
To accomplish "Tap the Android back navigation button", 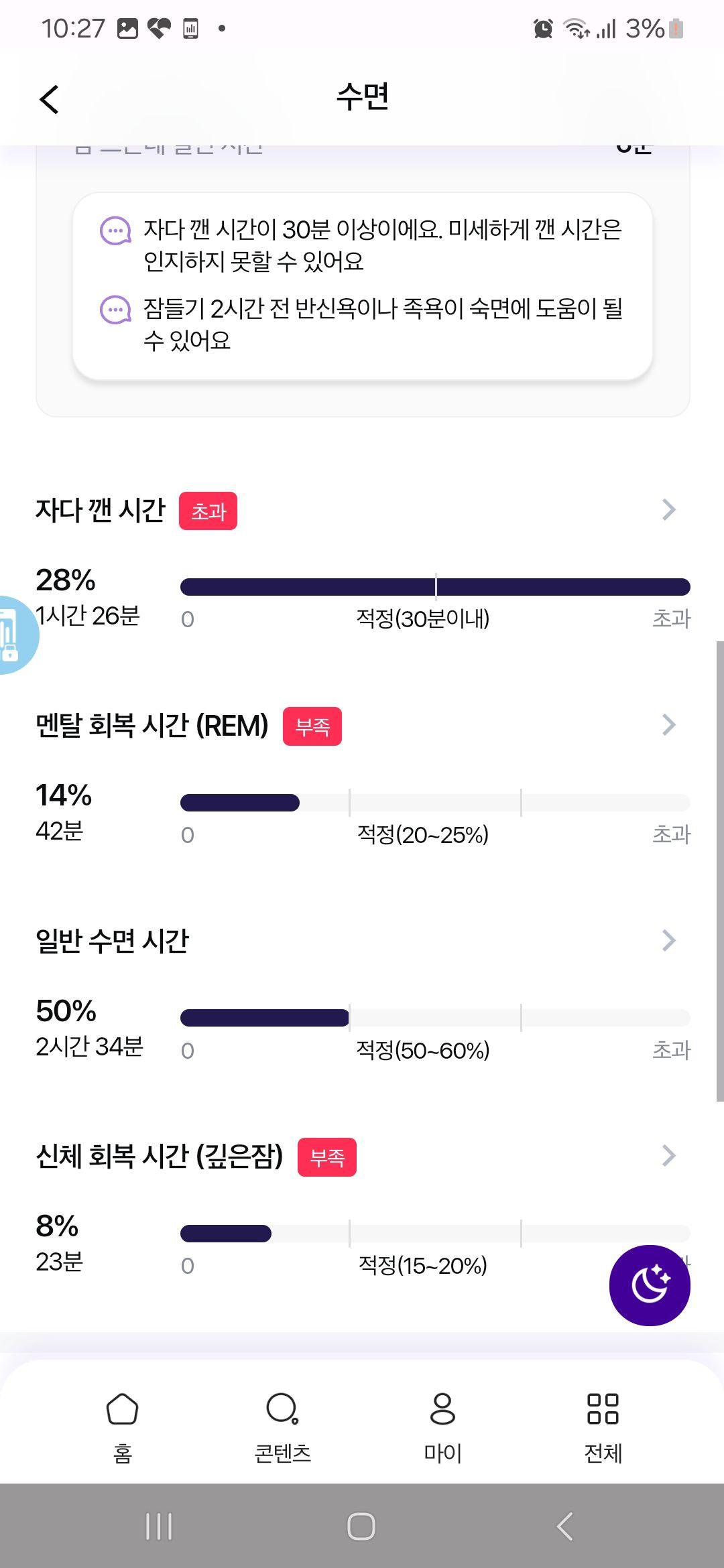I will [565, 1526].
